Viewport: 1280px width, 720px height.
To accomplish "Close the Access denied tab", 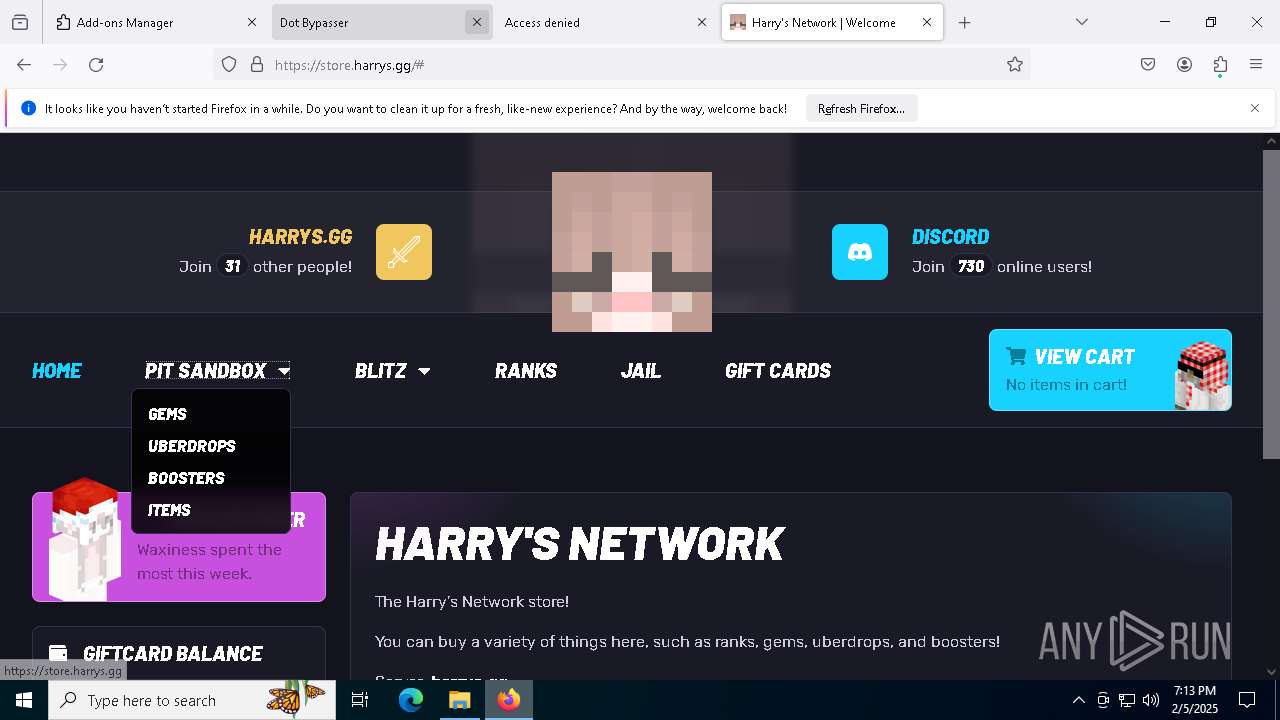I will pyautogui.click(x=702, y=22).
